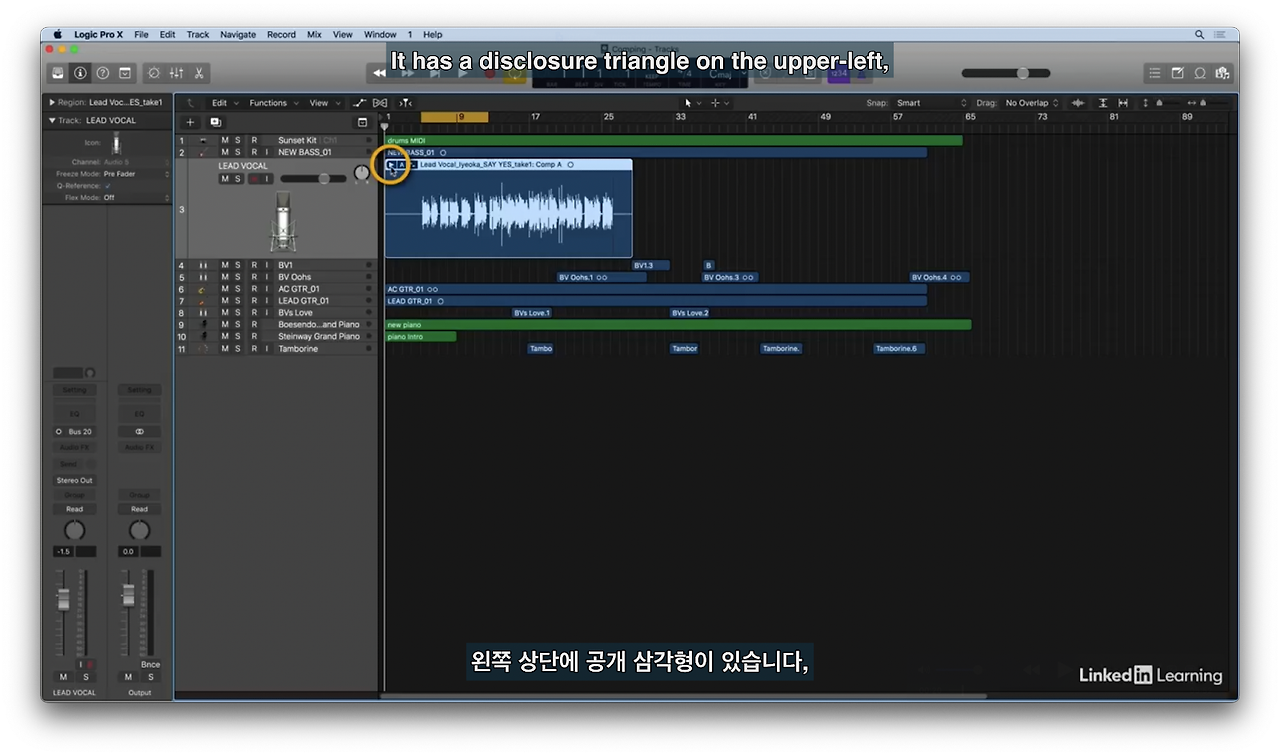
Task: Open the List Editors button
Action: coord(1155,73)
